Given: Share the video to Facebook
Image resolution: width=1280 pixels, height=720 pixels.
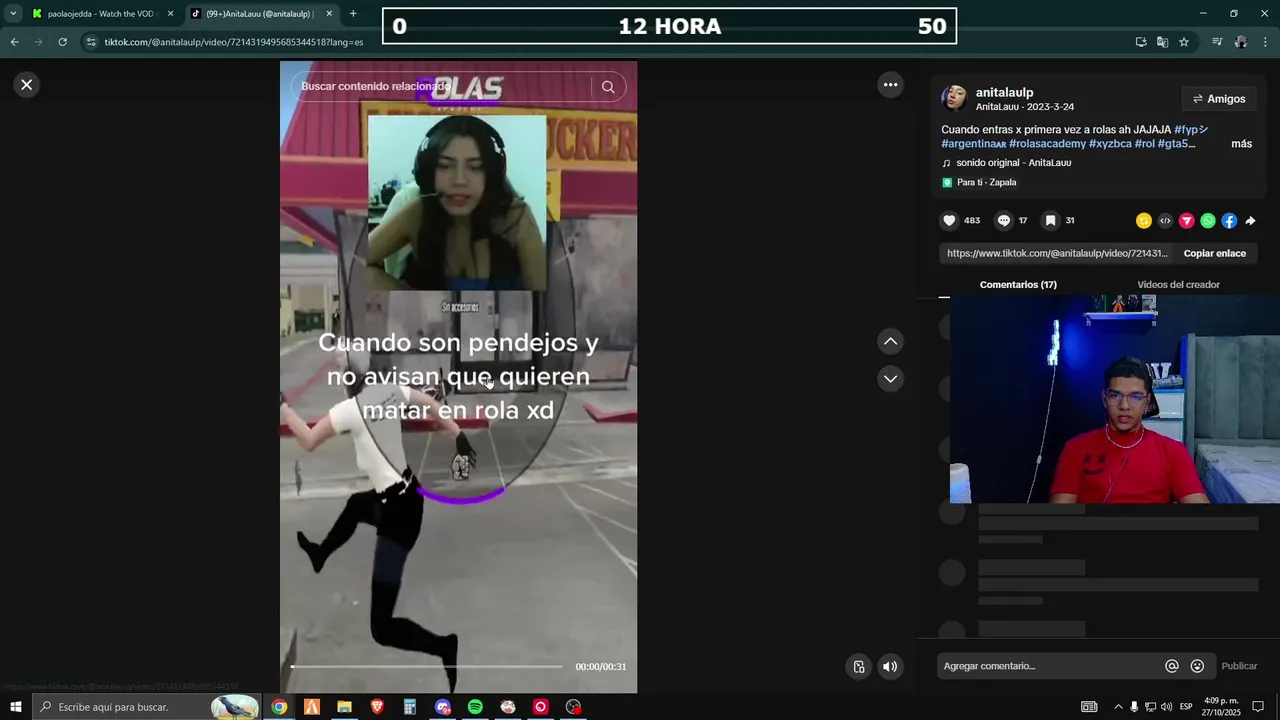Looking at the screenshot, I should pos(1229,221).
